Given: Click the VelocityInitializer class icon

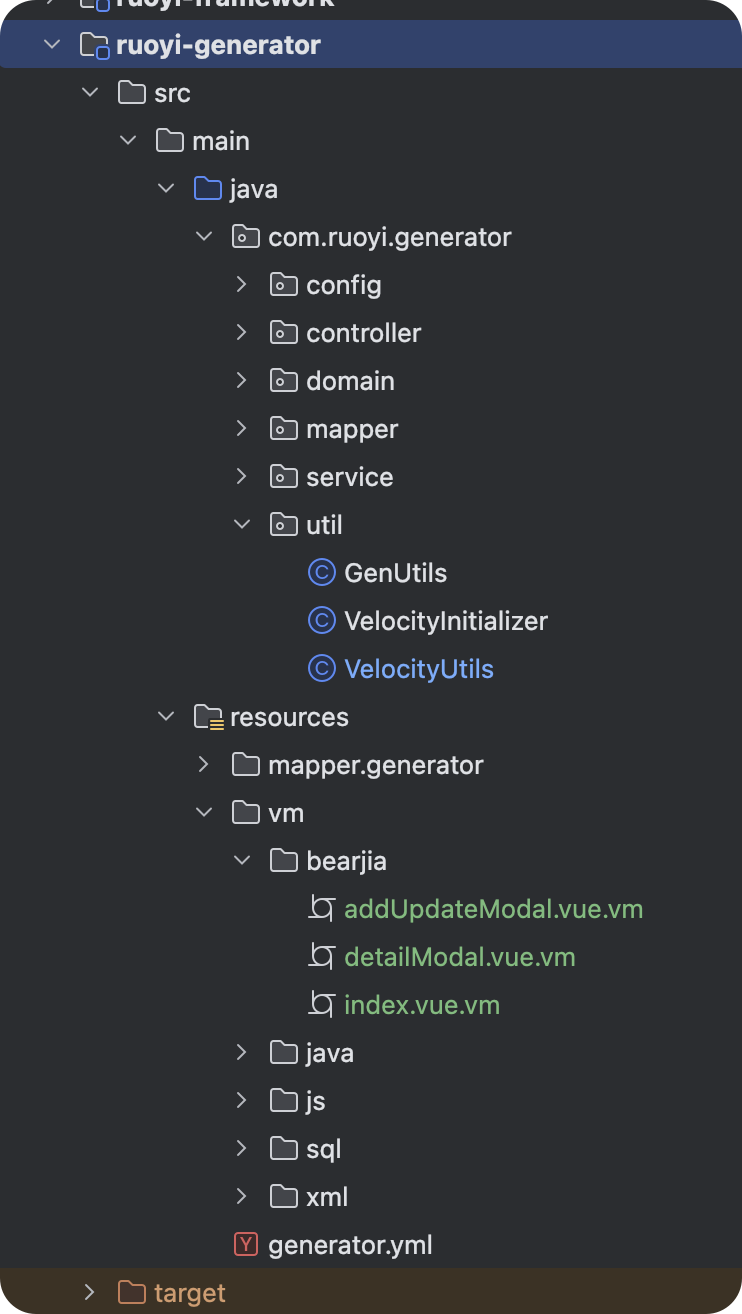Looking at the screenshot, I should [321, 621].
